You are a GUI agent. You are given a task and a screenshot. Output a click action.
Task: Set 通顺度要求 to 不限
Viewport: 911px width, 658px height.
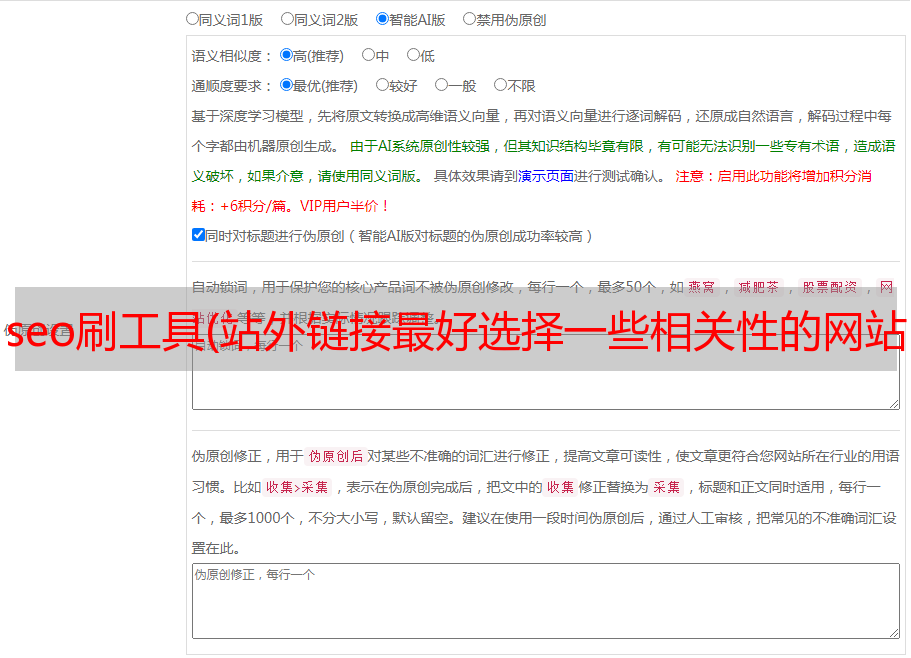pos(500,85)
